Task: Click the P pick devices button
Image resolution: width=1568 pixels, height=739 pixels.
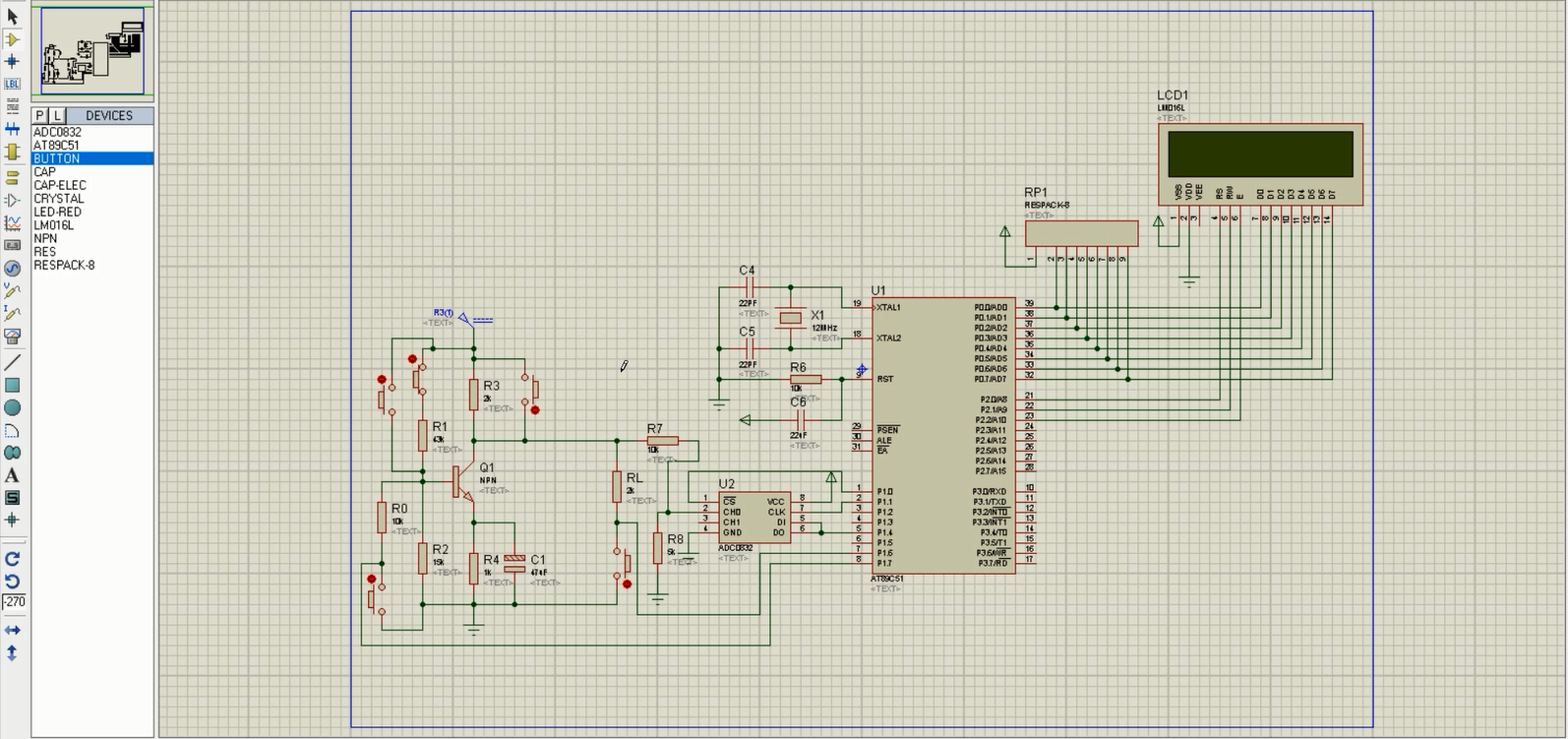Action: (x=40, y=115)
